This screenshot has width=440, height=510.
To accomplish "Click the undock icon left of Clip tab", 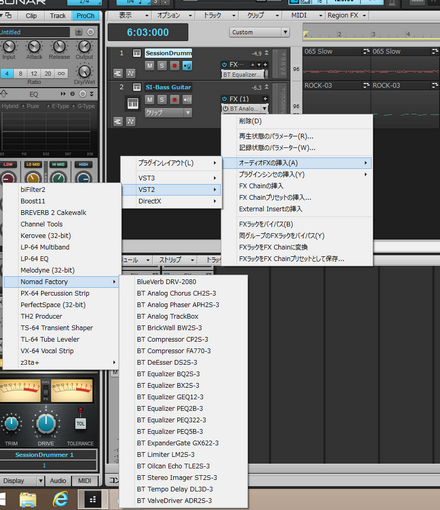I will pos(7,15).
